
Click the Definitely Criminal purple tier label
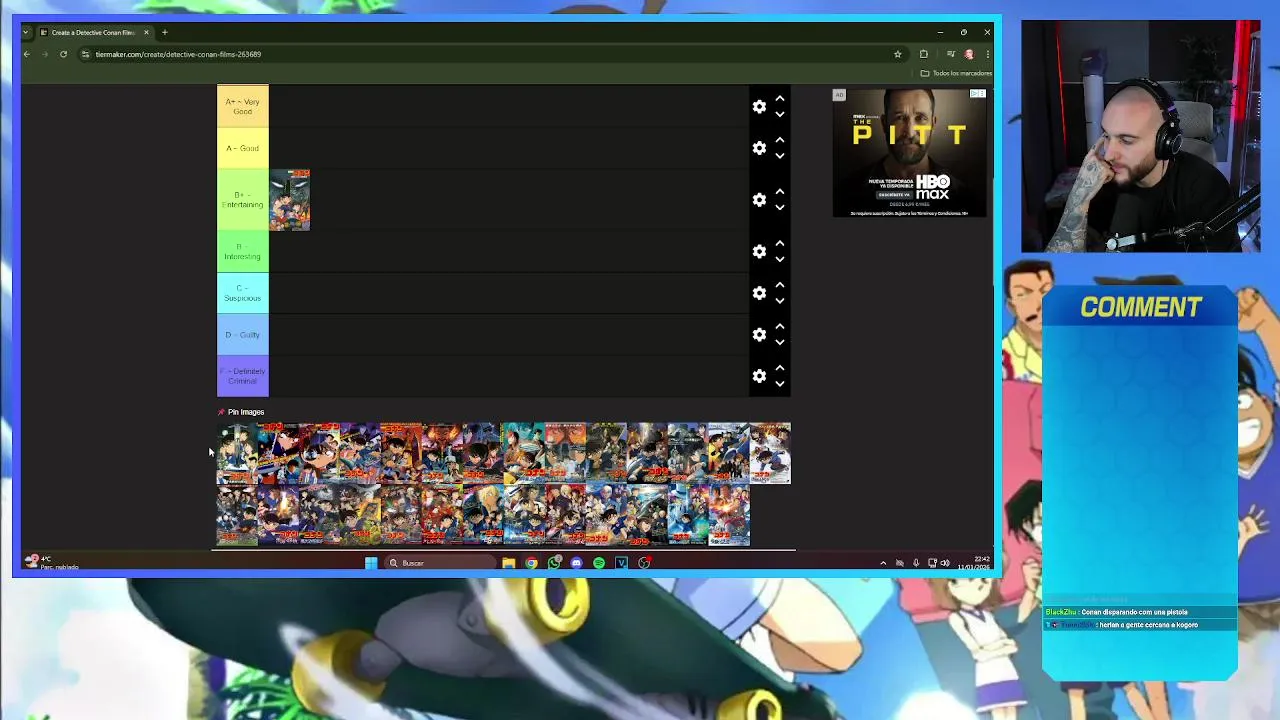(243, 376)
